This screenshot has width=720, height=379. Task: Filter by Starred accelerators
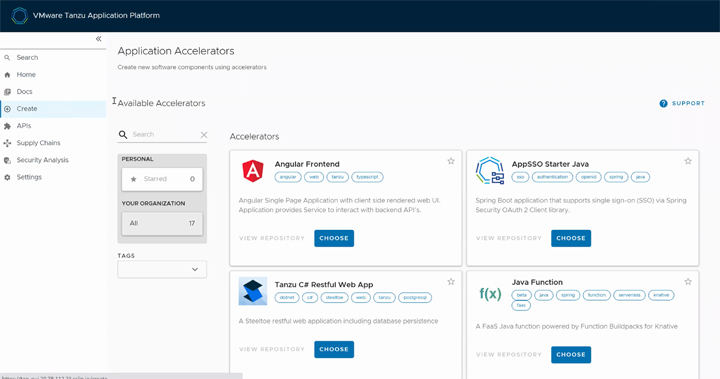162,179
